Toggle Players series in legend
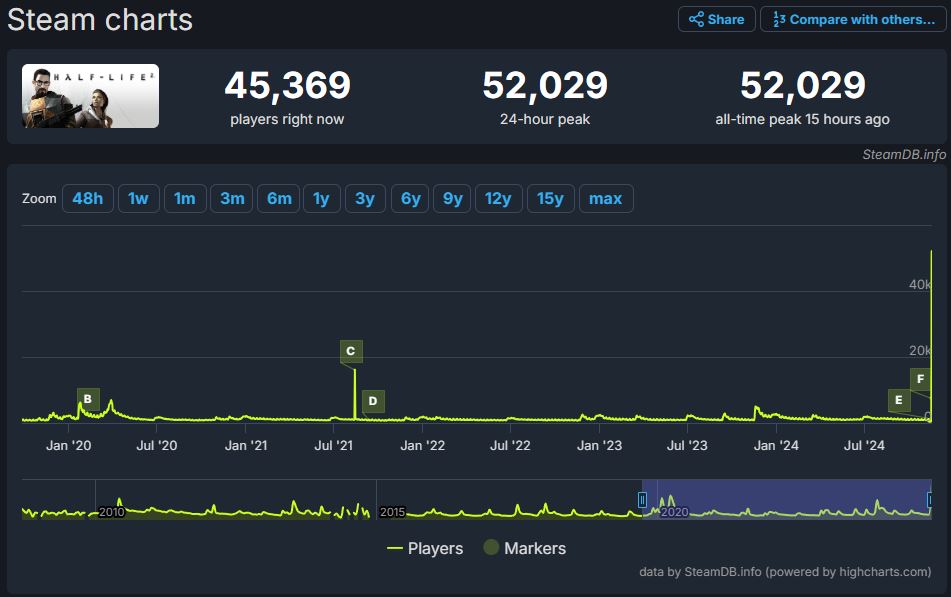Viewport: 951px width, 597px height. (x=425, y=548)
